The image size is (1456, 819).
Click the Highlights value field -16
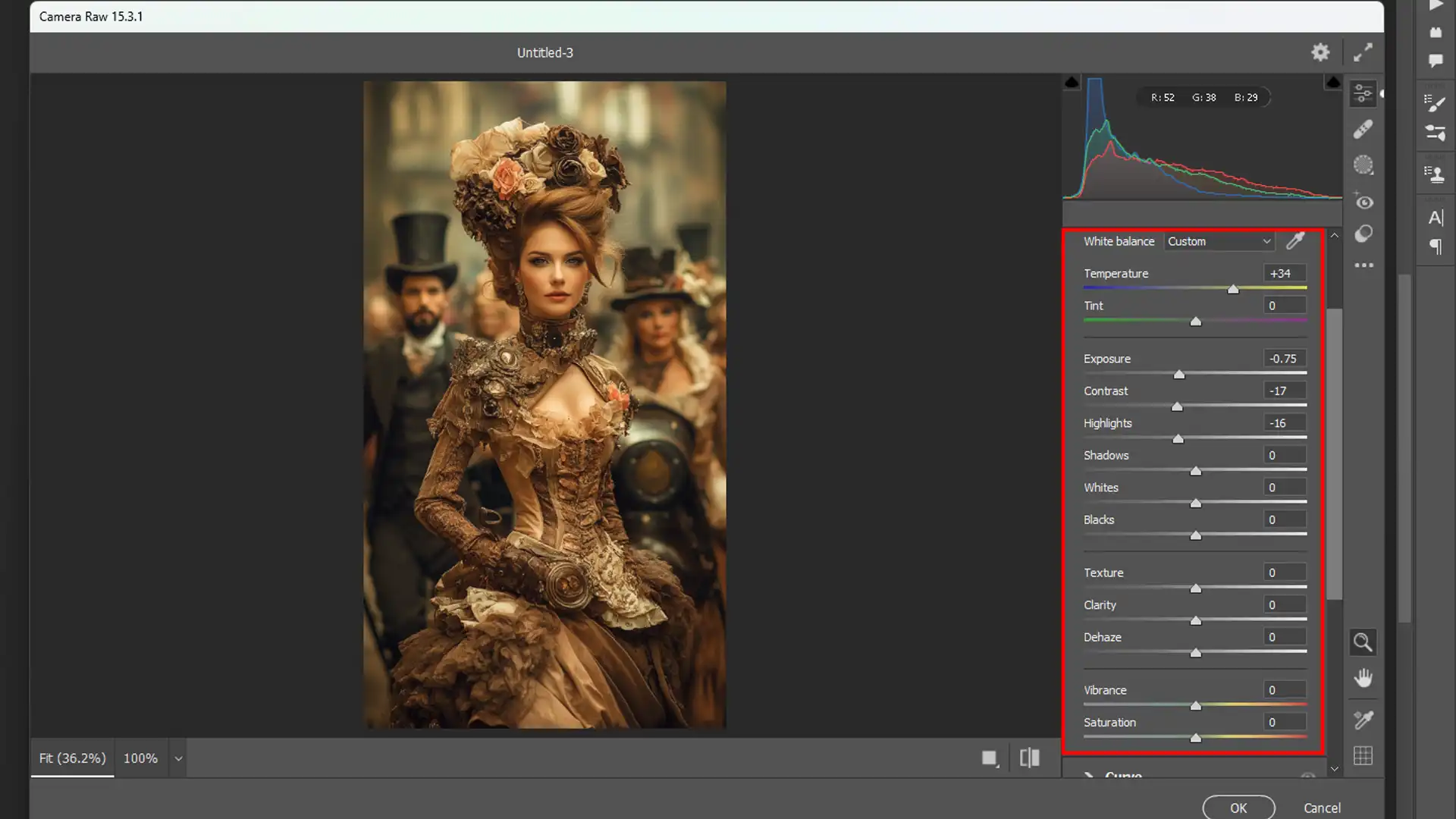click(x=1285, y=423)
